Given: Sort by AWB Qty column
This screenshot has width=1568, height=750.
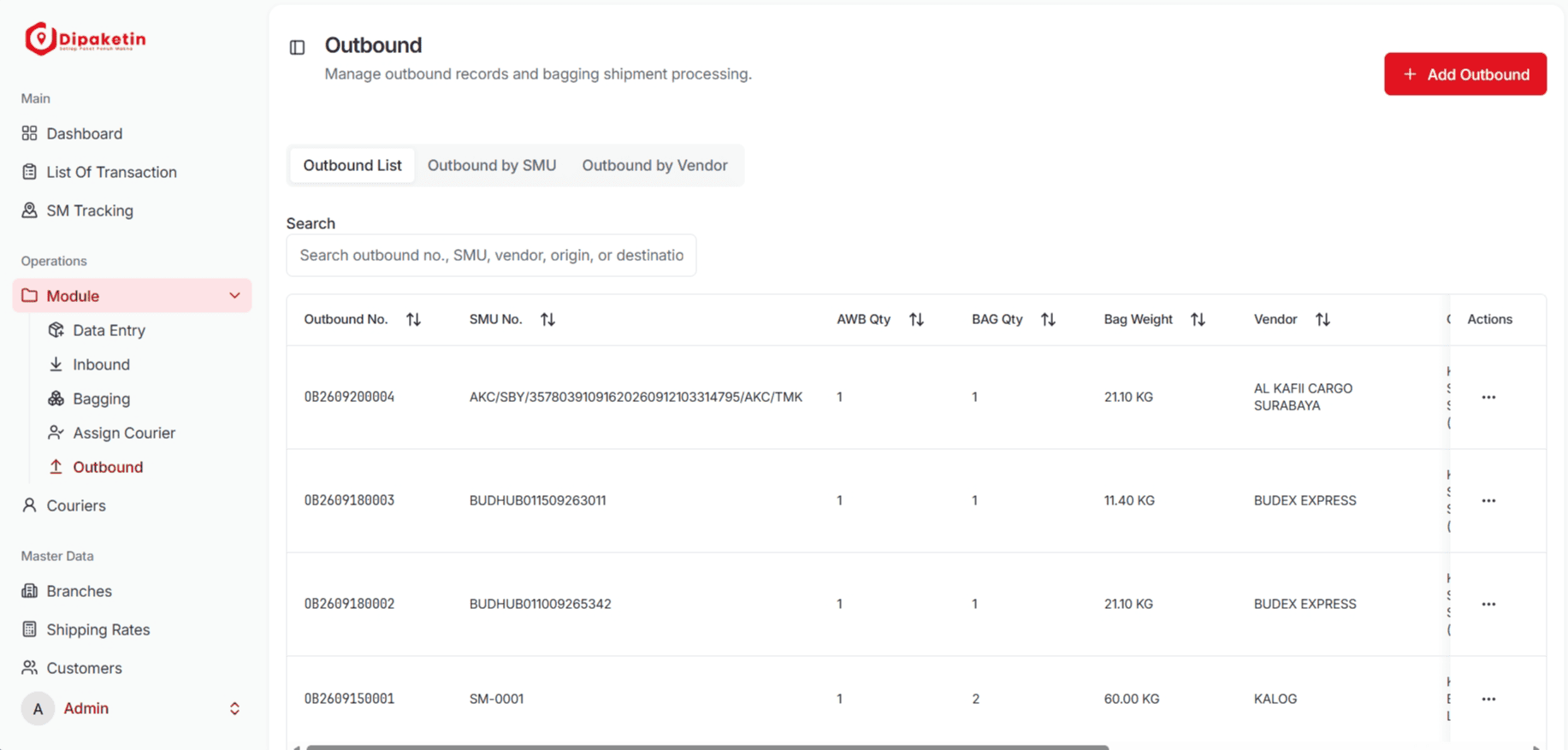Looking at the screenshot, I should pyautogui.click(x=917, y=319).
